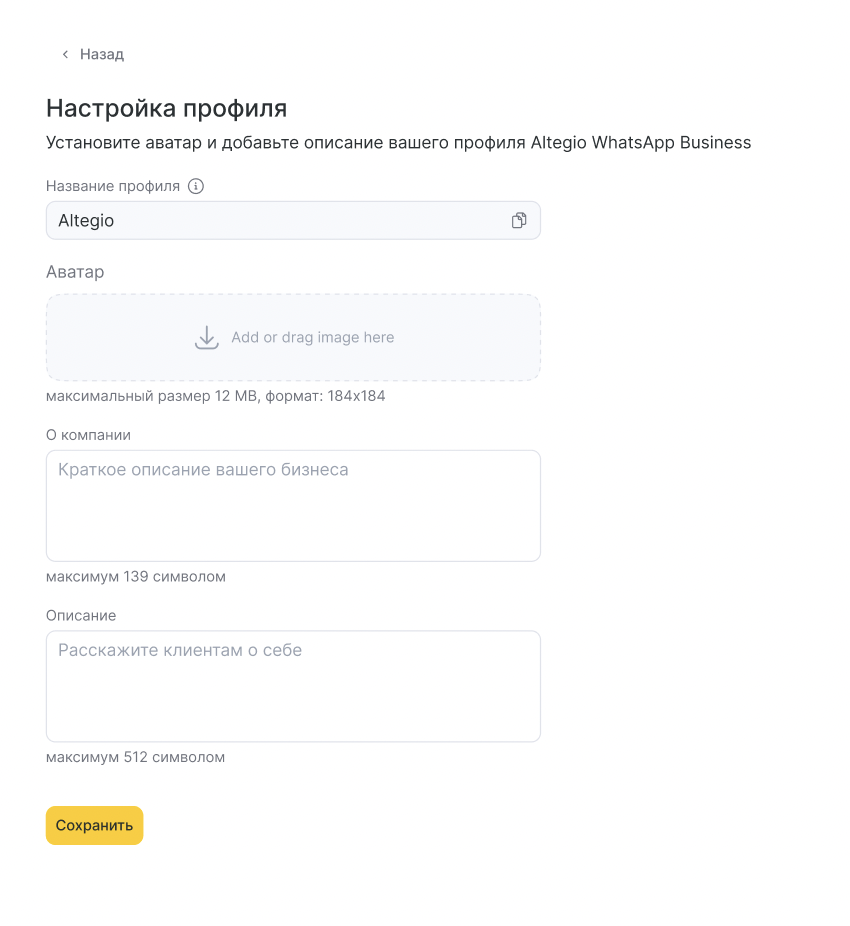Click the Настройка профиля page heading
This screenshot has height=926, width=850.
tap(166, 108)
